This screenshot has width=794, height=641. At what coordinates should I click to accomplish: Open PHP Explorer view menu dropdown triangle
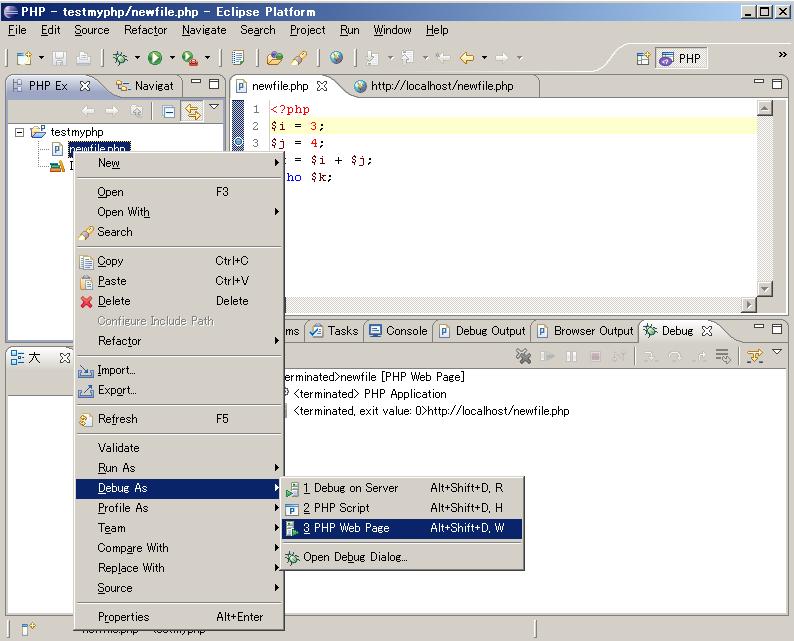coord(214,108)
